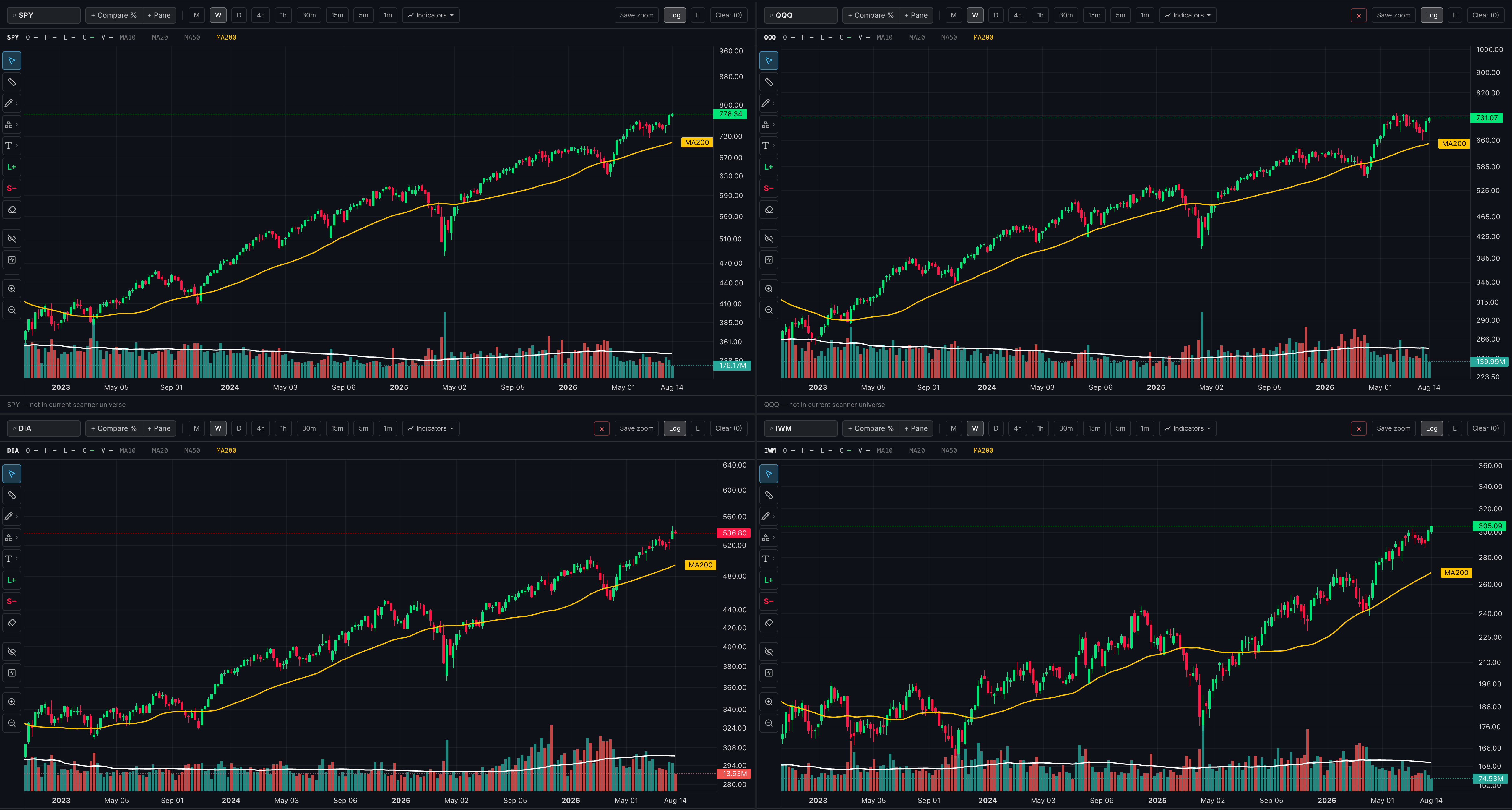Toggle Log scale in SPY chart

pyautogui.click(x=675, y=15)
